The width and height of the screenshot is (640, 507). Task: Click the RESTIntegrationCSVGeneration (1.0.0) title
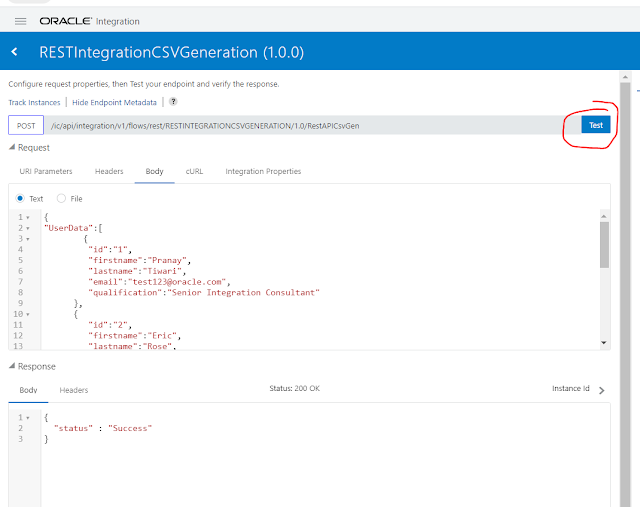coord(171,52)
